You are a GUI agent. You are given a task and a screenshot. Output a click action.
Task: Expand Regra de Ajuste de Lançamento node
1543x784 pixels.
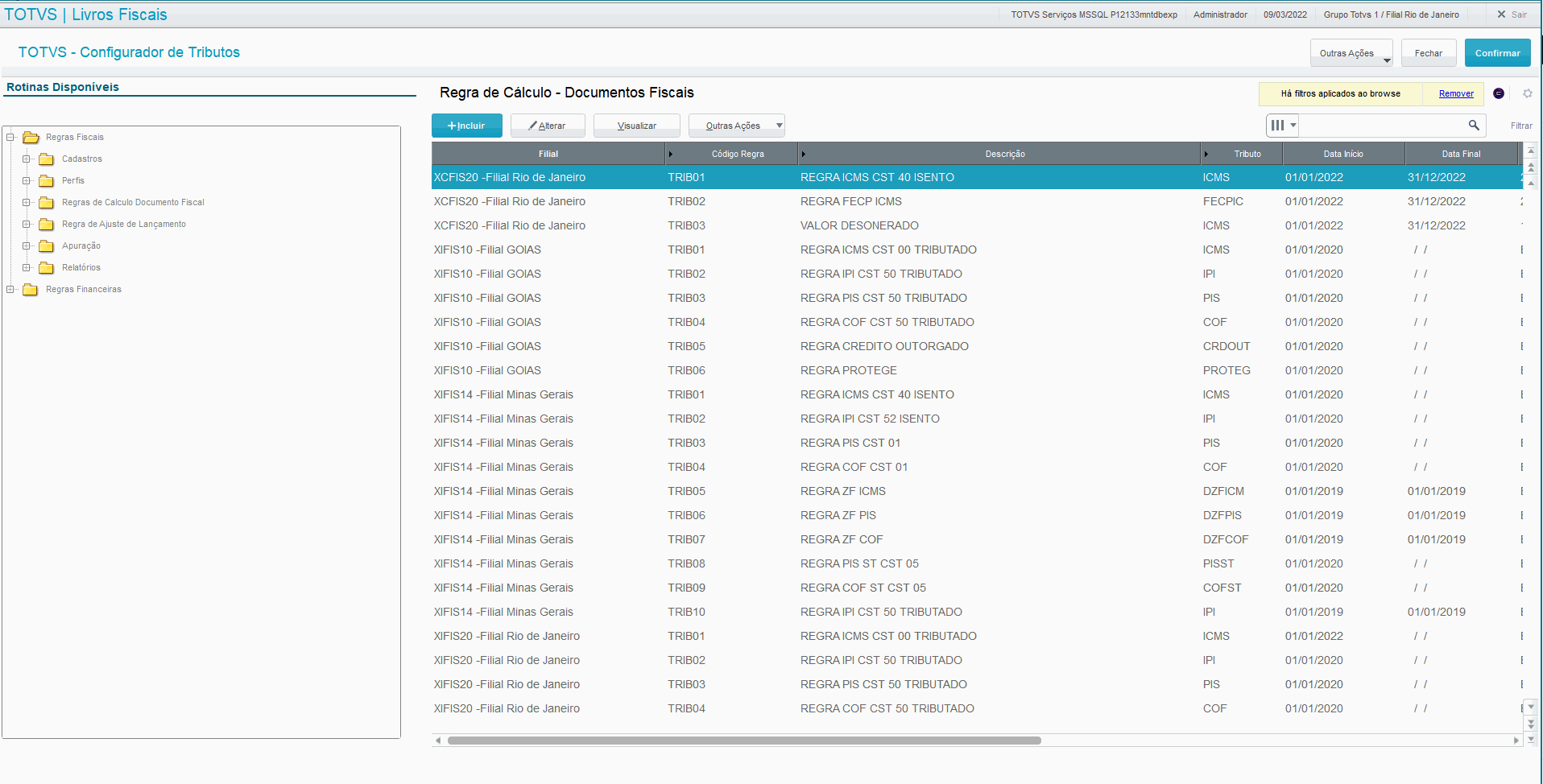(27, 225)
